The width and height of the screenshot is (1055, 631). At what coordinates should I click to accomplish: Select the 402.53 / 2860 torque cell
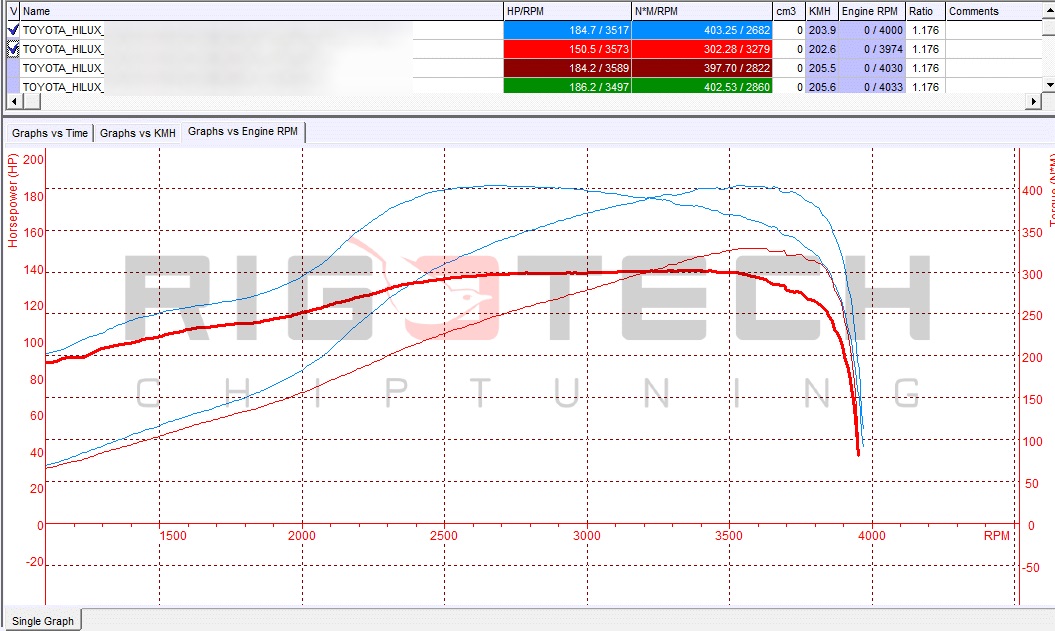click(702, 86)
